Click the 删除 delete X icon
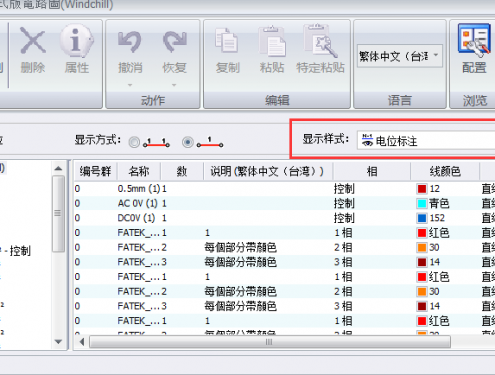Viewport: 495px width, 375px height. coord(33,41)
